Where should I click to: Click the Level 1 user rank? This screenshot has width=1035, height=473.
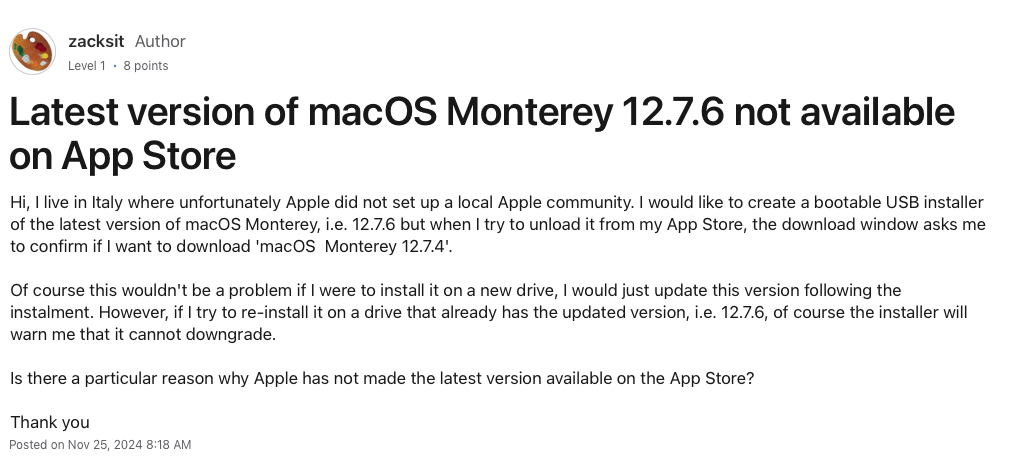point(86,66)
